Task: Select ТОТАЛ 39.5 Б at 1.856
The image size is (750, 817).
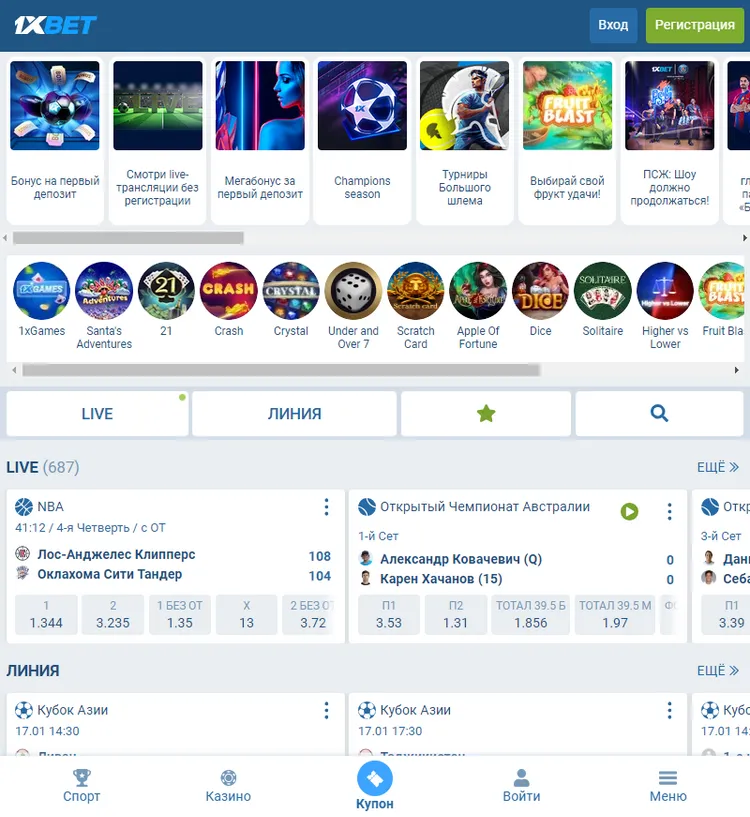Action: click(531, 615)
